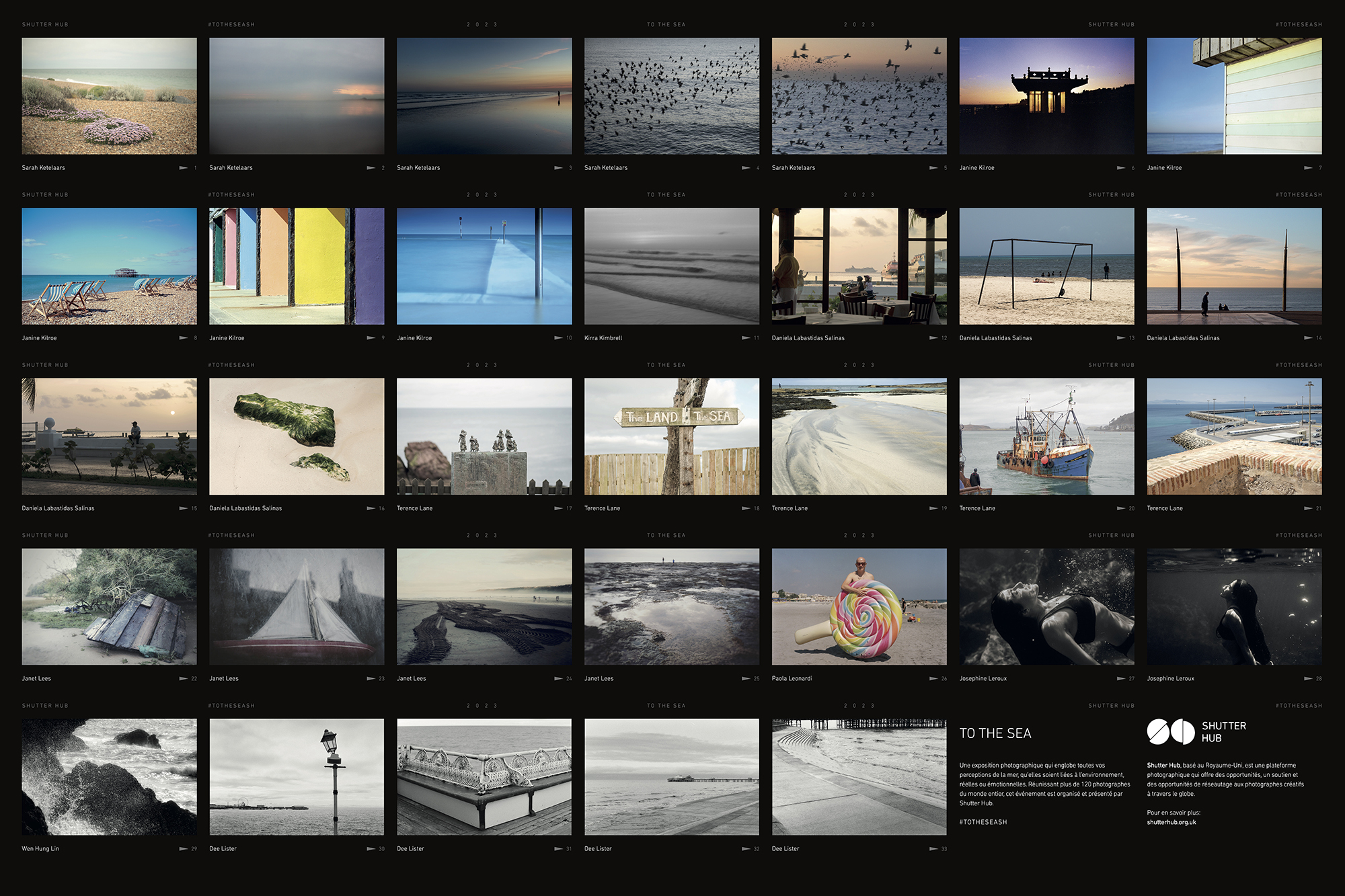This screenshot has width=1345, height=896.
Task: Click the arrow icon beside number 1
Action: point(183,168)
